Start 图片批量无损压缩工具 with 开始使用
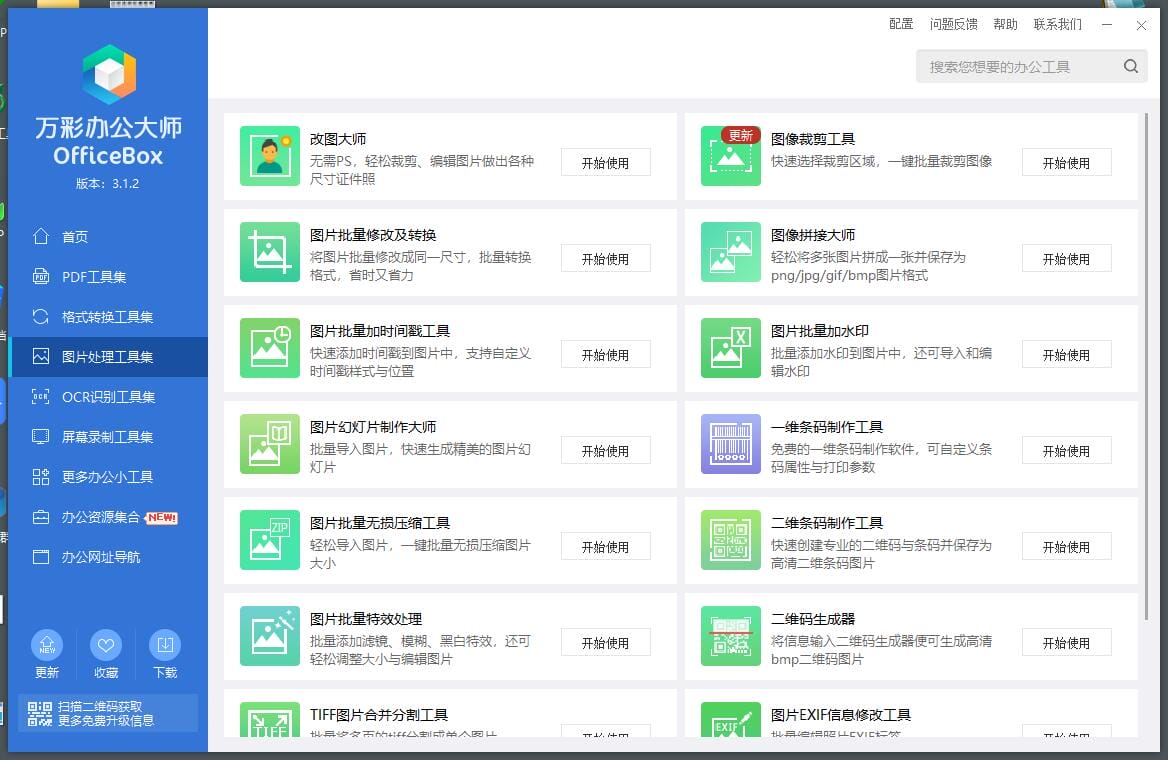This screenshot has height=760, width=1168. [x=606, y=548]
